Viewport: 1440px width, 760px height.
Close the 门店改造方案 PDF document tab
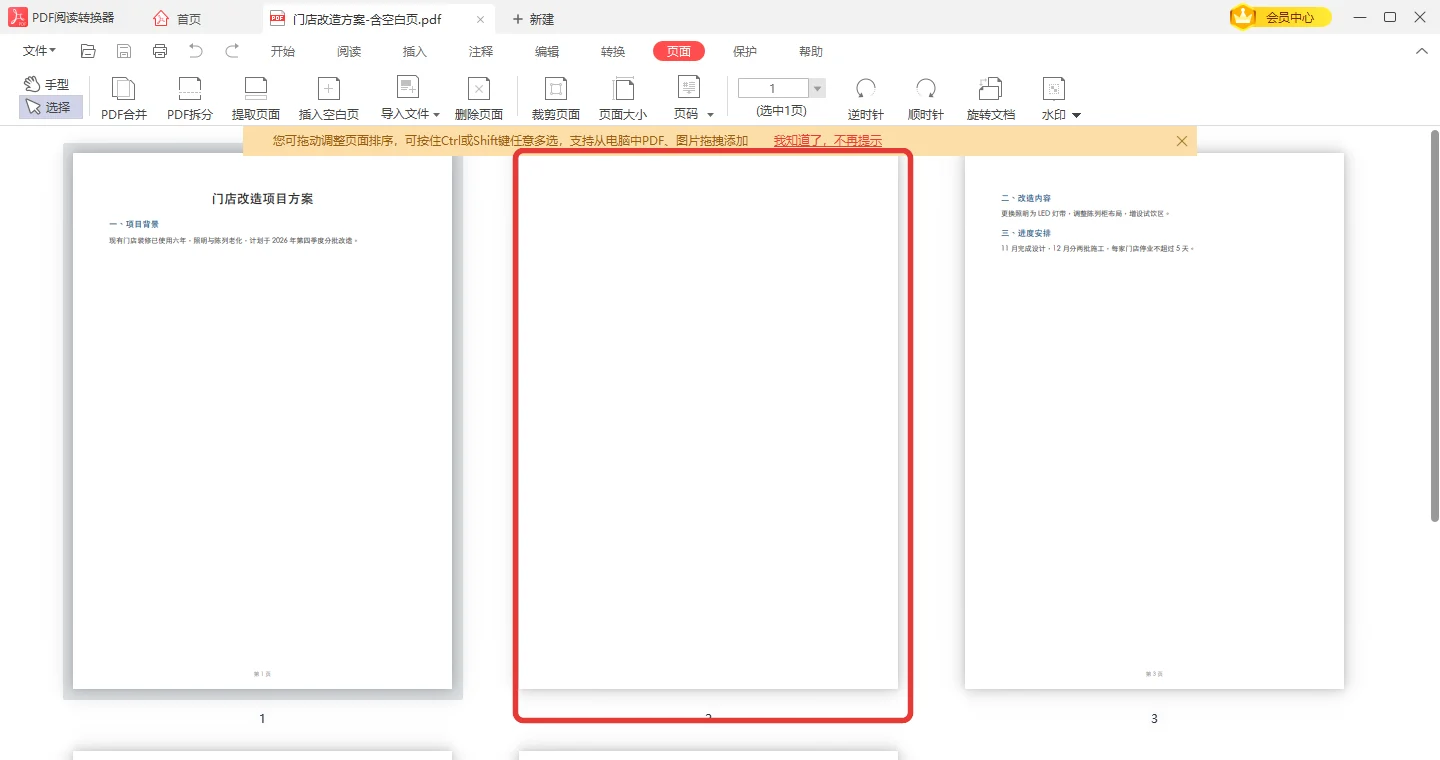[x=480, y=19]
